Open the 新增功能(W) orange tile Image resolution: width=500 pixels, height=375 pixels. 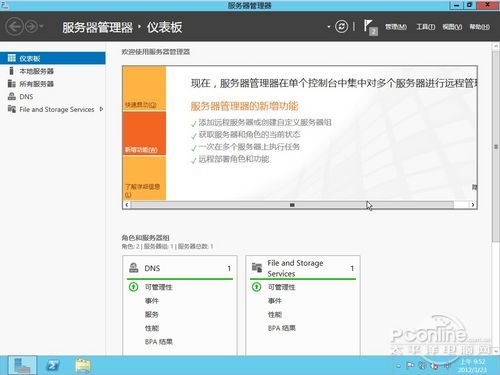coord(144,133)
